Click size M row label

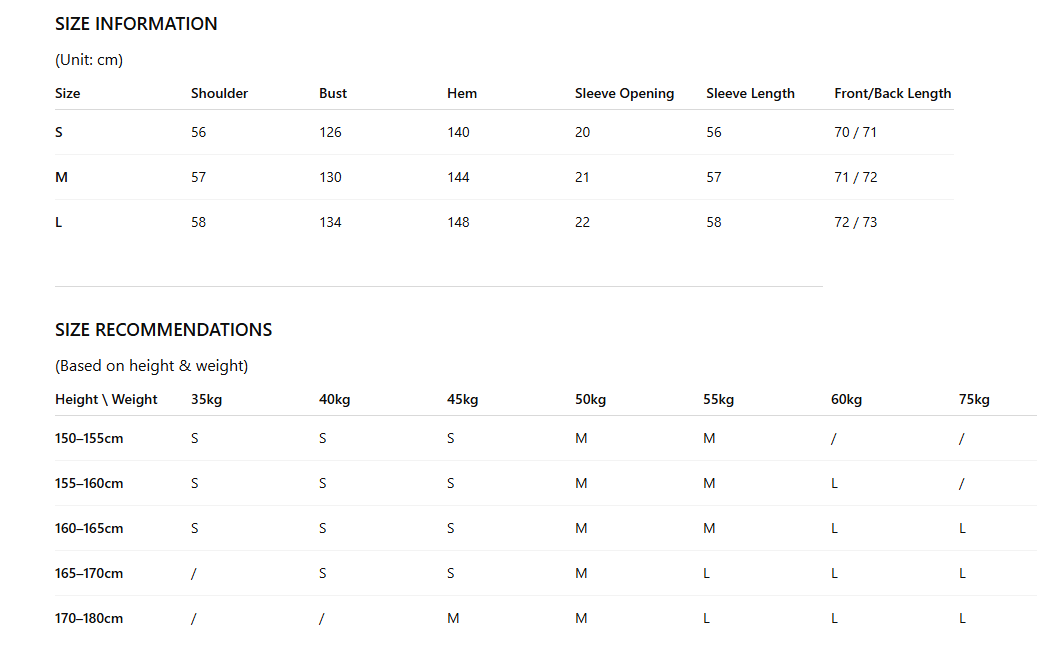pyautogui.click(x=62, y=177)
